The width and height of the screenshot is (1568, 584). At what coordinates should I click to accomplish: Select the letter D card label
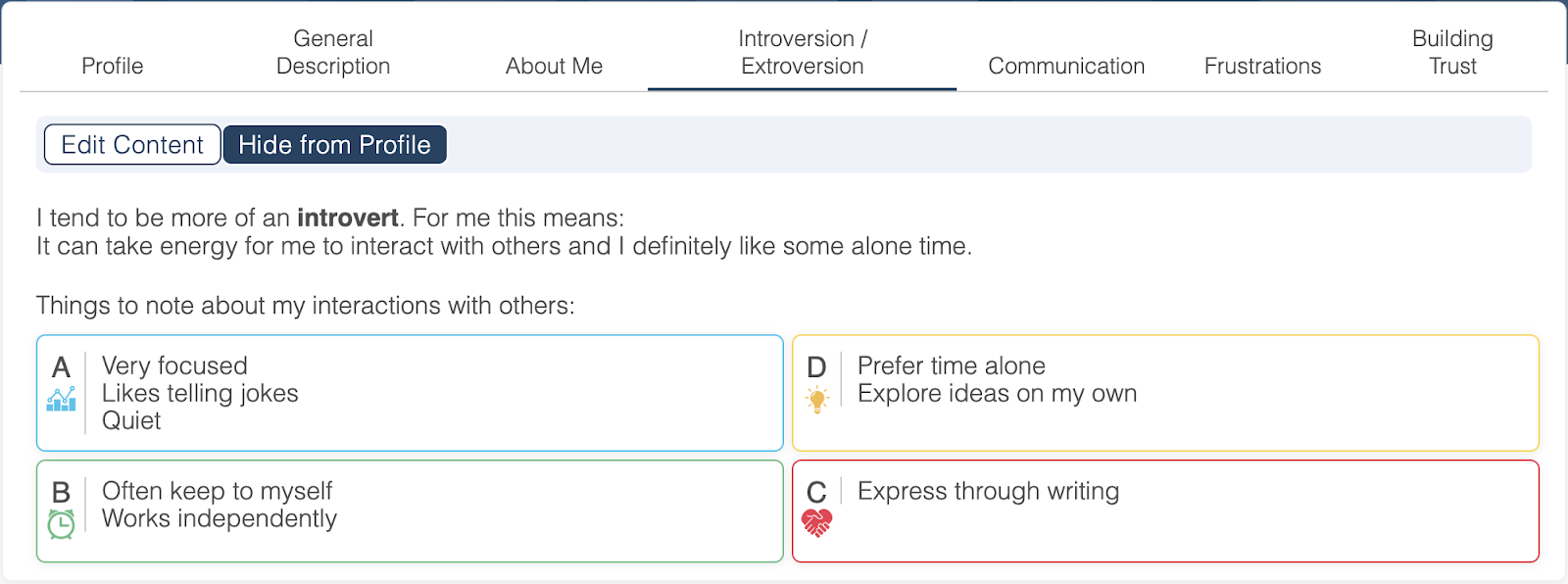click(x=816, y=367)
